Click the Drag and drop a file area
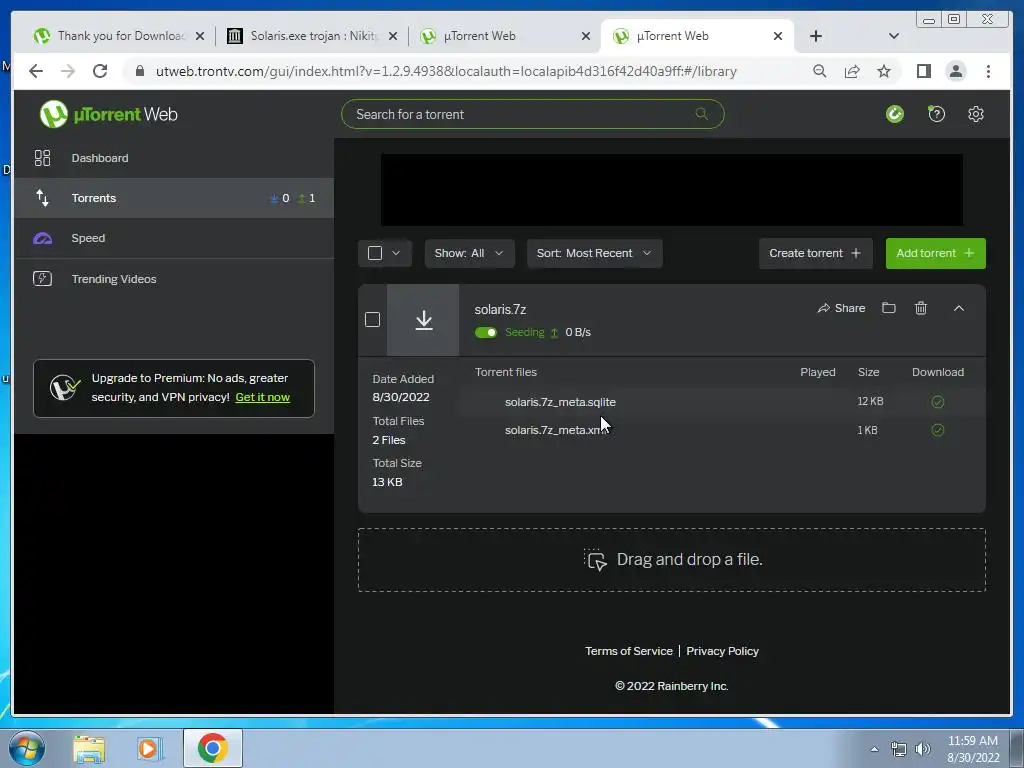1024x768 pixels. click(671, 560)
